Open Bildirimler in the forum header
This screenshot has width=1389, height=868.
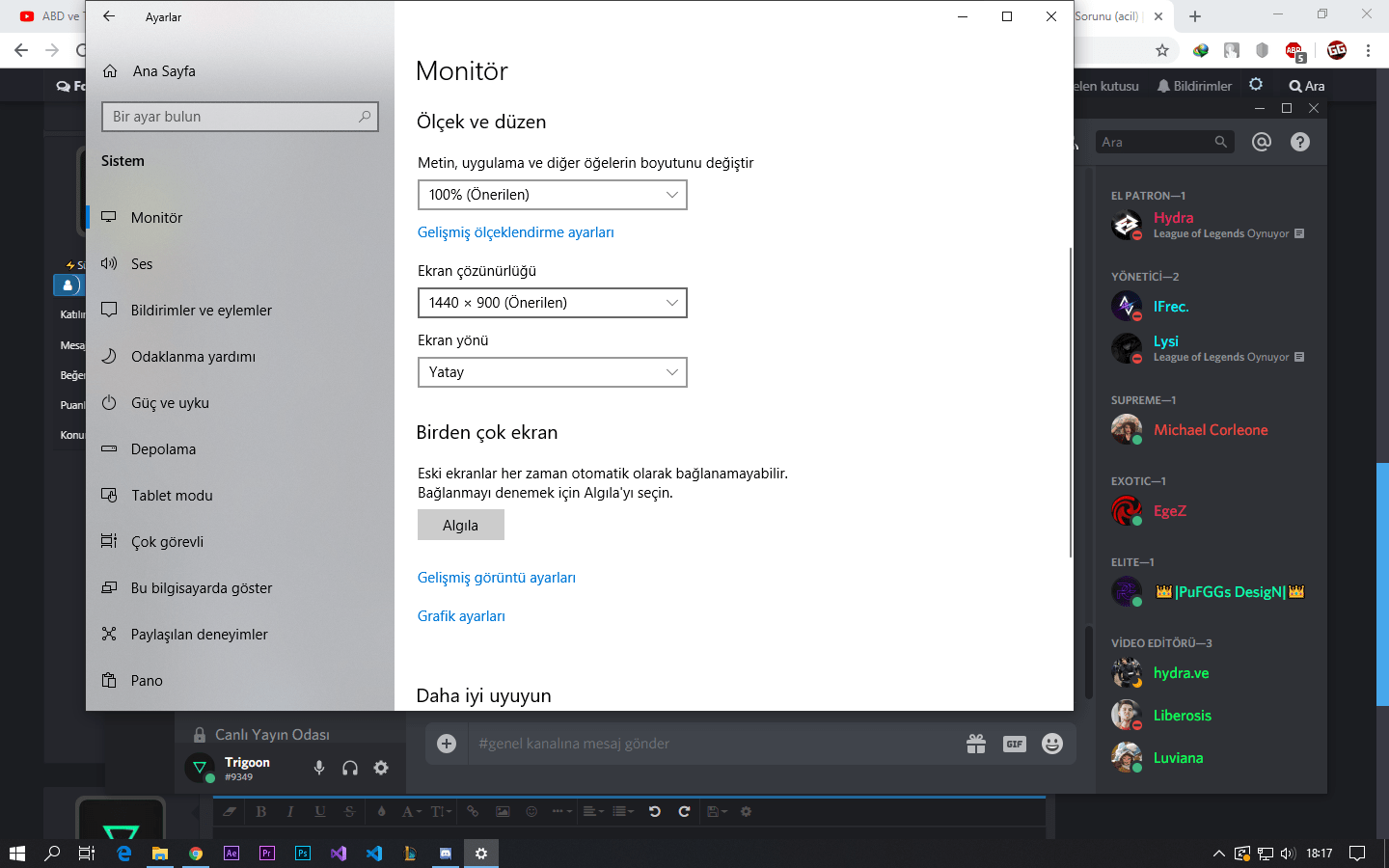[1195, 86]
